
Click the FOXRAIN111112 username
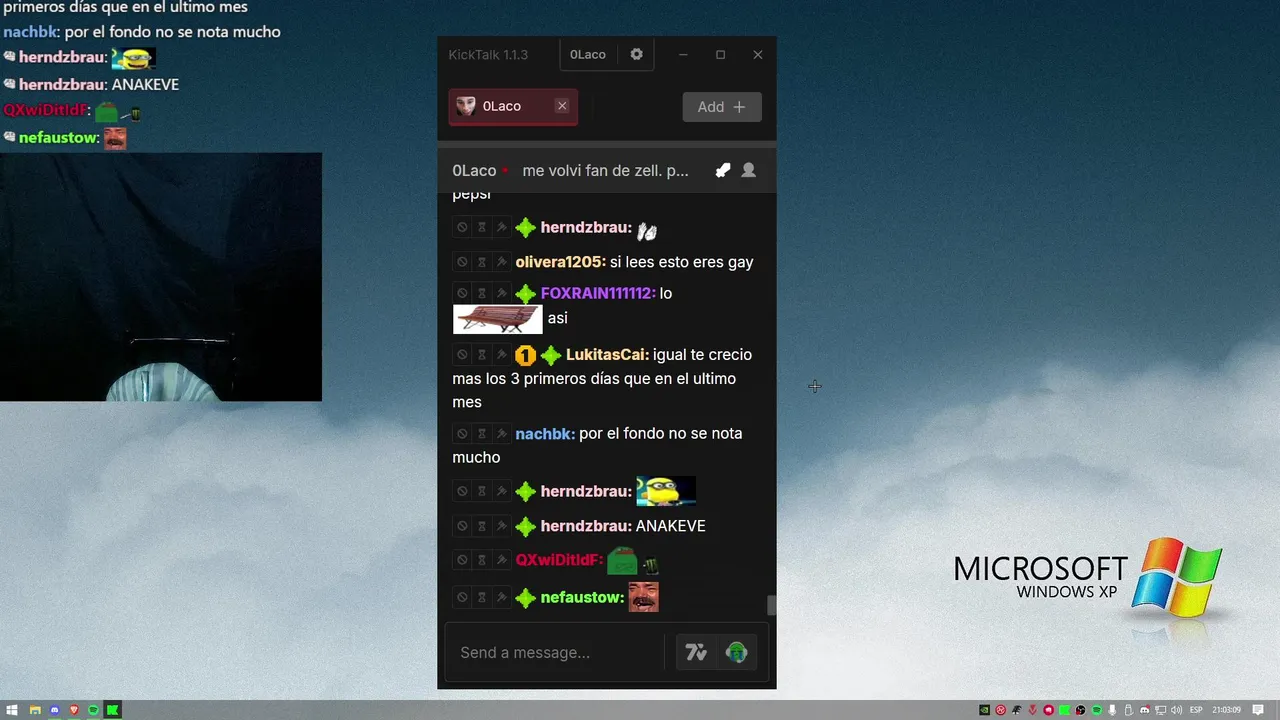[598, 293]
